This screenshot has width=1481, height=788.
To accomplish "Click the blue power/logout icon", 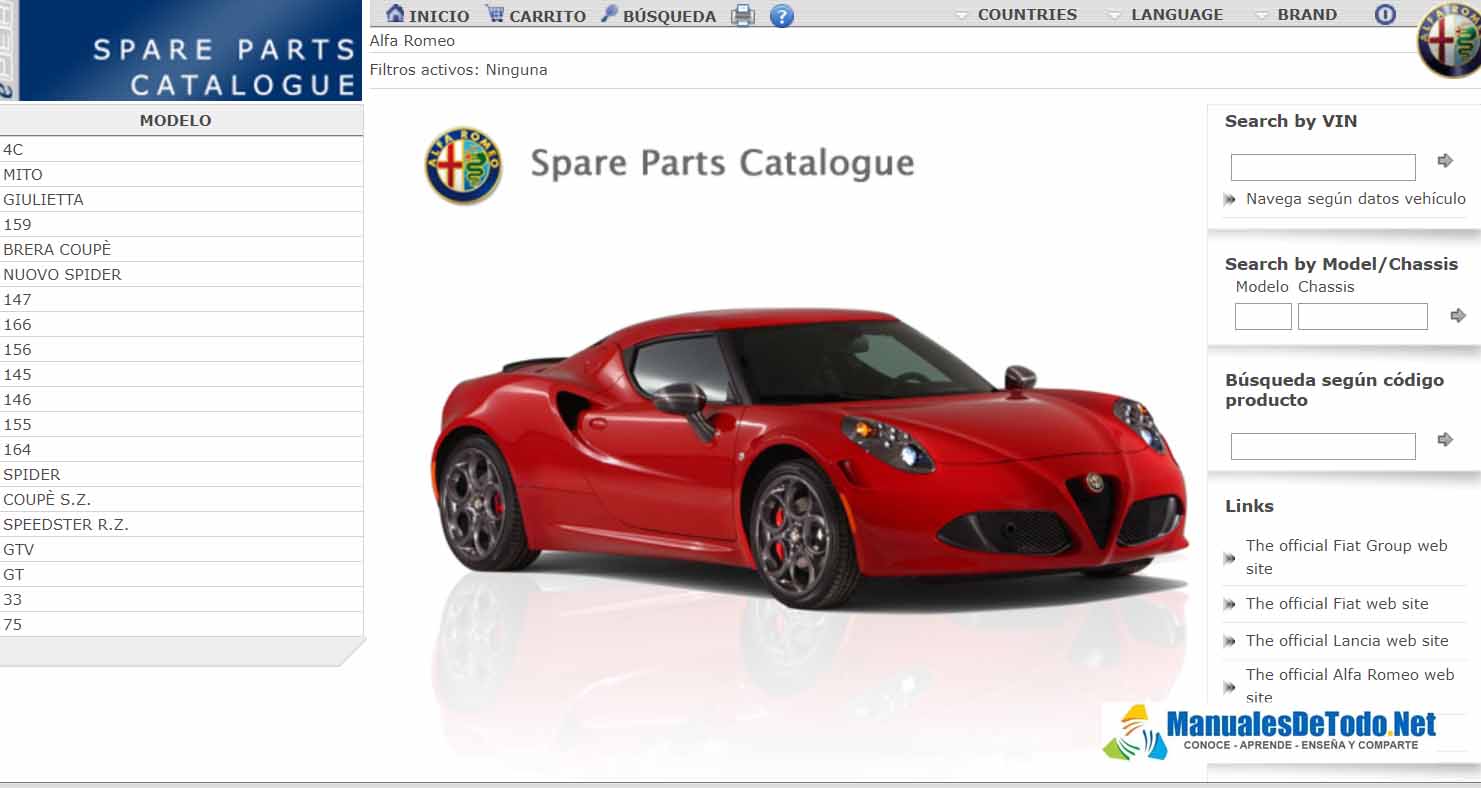I will pos(1385,15).
